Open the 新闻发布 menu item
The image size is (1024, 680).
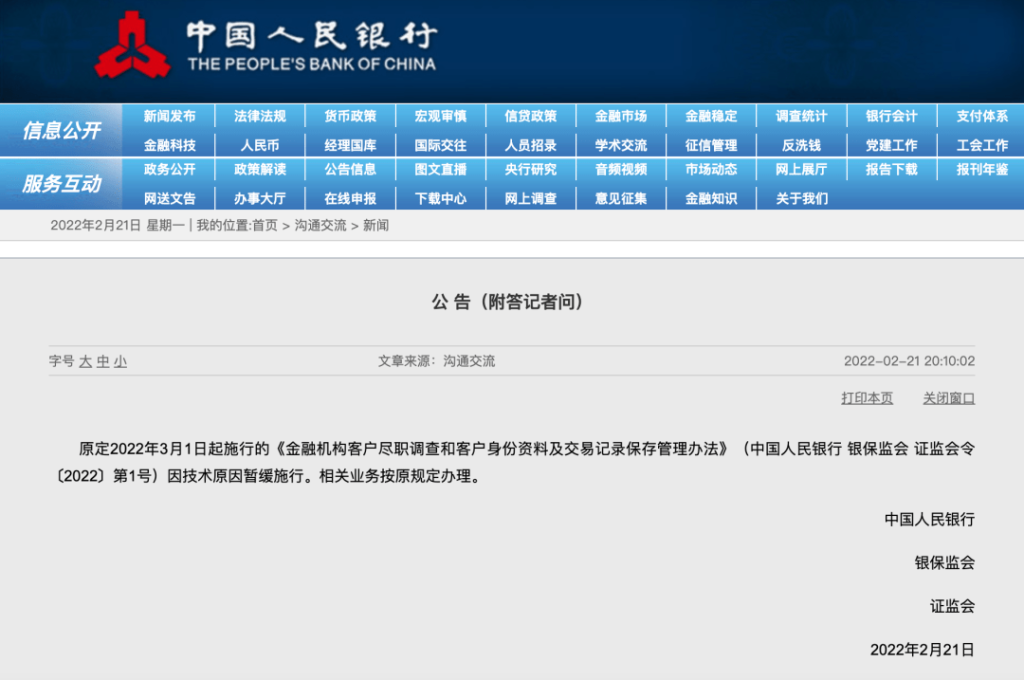[x=170, y=116]
